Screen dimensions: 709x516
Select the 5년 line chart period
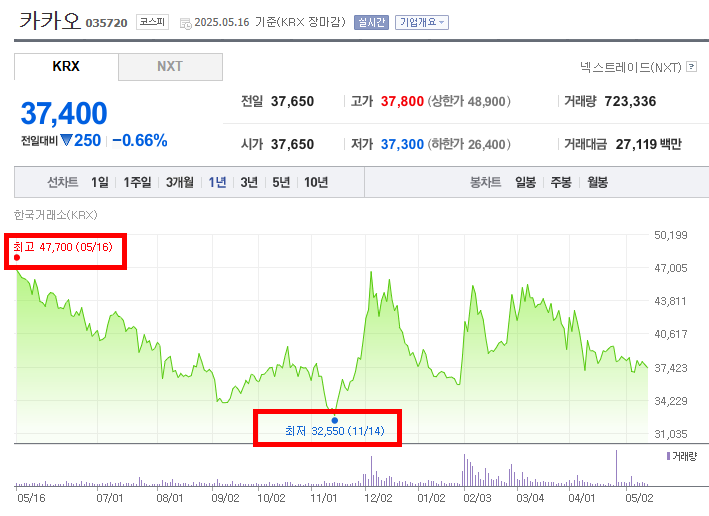[x=281, y=182]
